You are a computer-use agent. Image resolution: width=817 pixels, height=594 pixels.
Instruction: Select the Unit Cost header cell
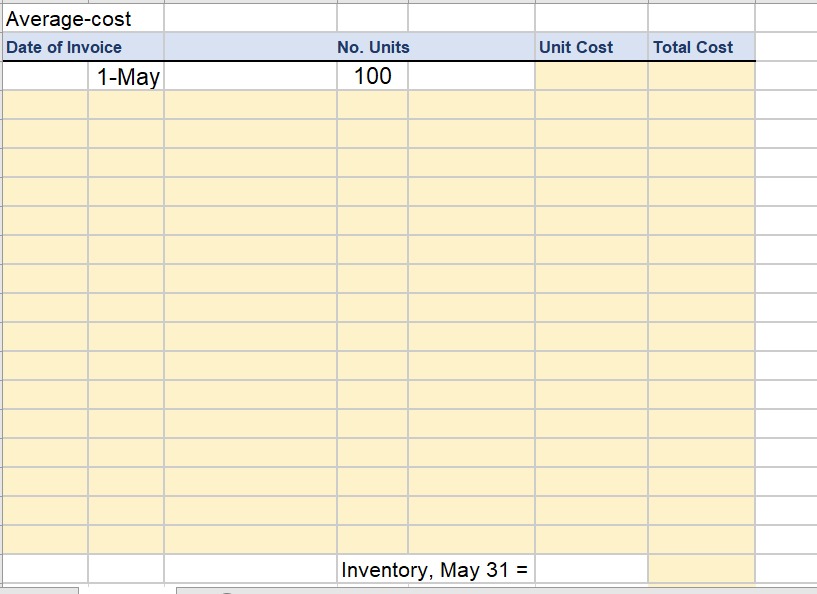point(591,47)
